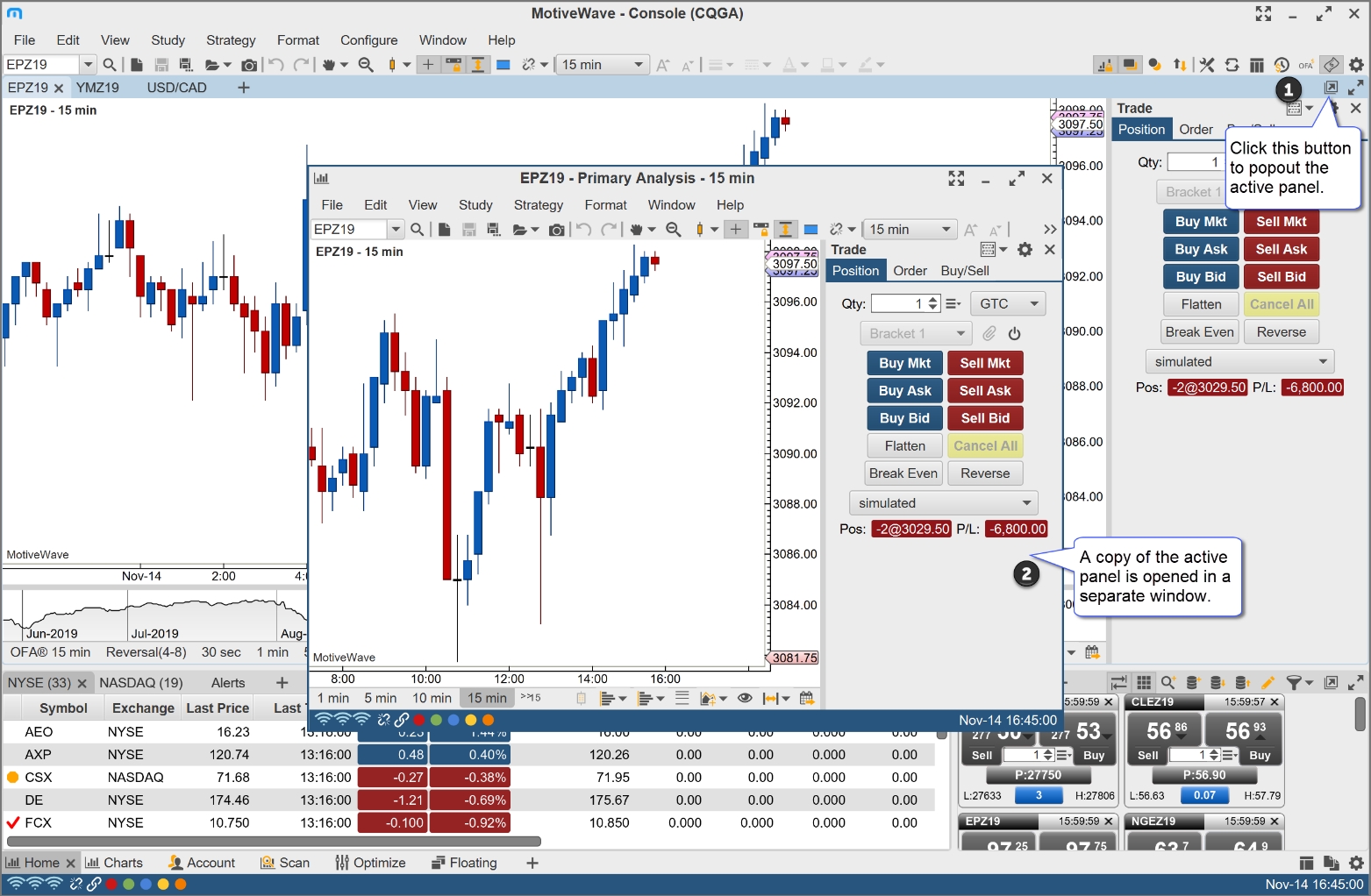Toggle the crosshair button in main toolbar
Image resolution: width=1371 pixels, height=896 pixels.
pyautogui.click(x=428, y=65)
